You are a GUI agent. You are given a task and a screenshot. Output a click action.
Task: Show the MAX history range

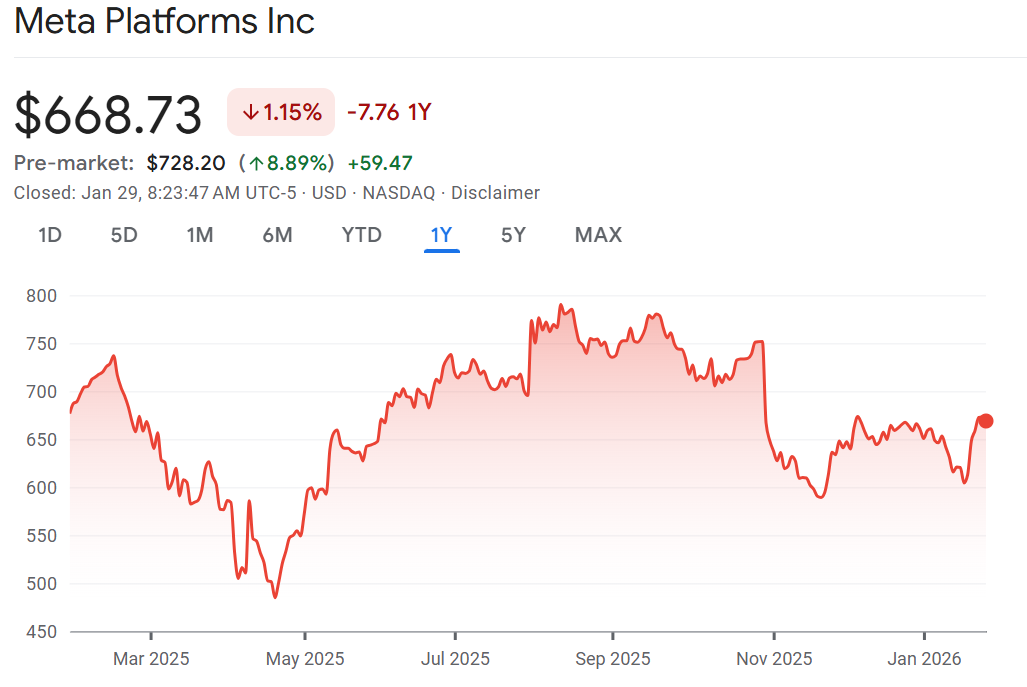(x=598, y=235)
